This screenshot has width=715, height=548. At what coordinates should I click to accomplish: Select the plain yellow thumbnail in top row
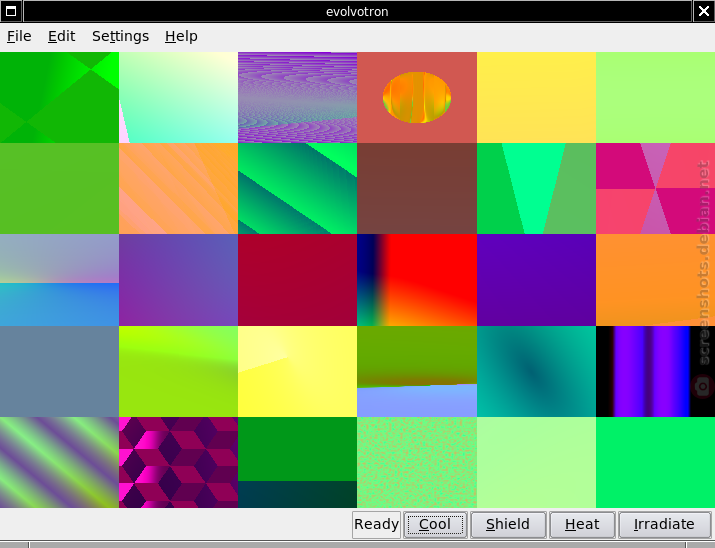[536, 97]
